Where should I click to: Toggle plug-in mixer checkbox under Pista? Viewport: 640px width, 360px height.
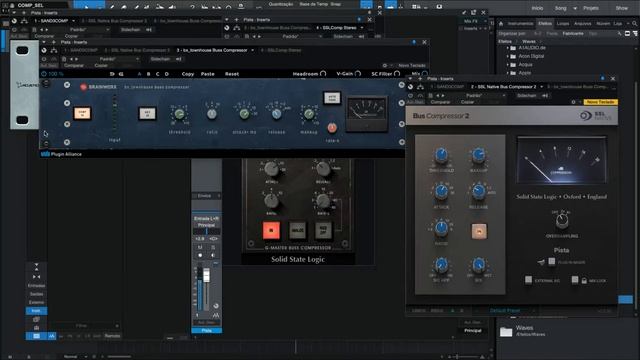click(551, 262)
